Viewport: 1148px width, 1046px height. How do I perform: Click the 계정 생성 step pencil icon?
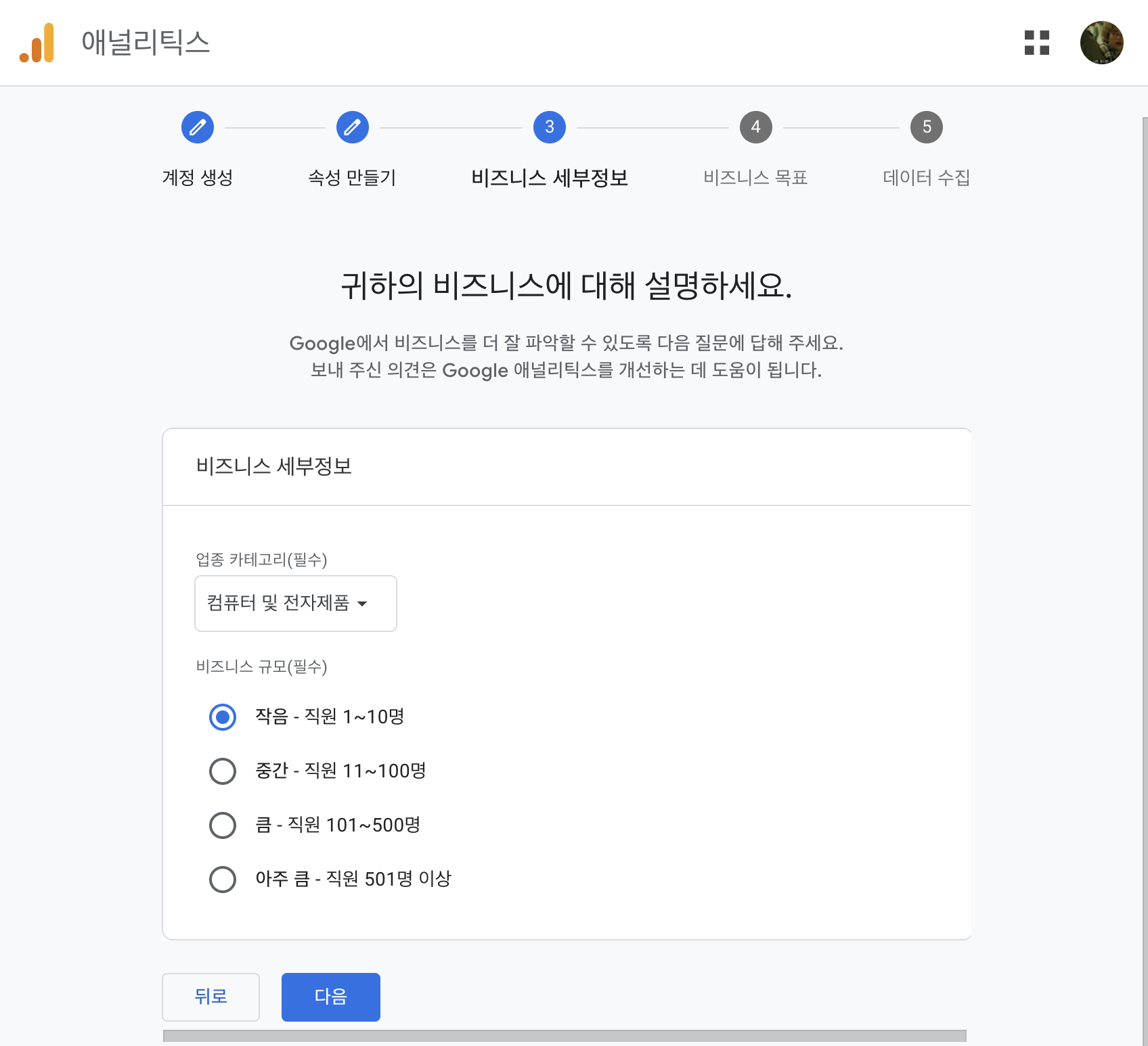pyautogui.click(x=198, y=127)
